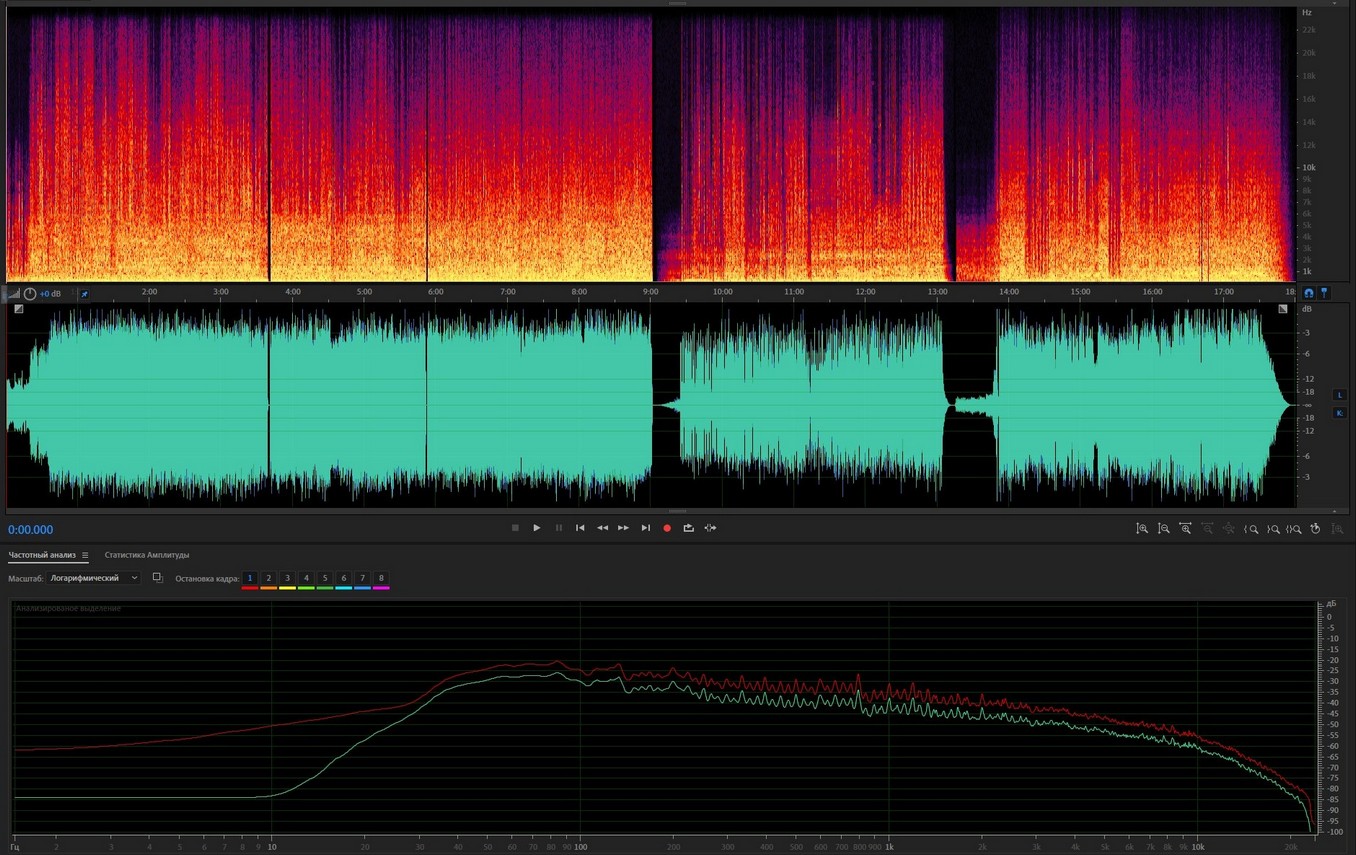Zoom in amplitude icon
The image size is (1356, 855).
pyautogui.click(x=1142, y=528)
